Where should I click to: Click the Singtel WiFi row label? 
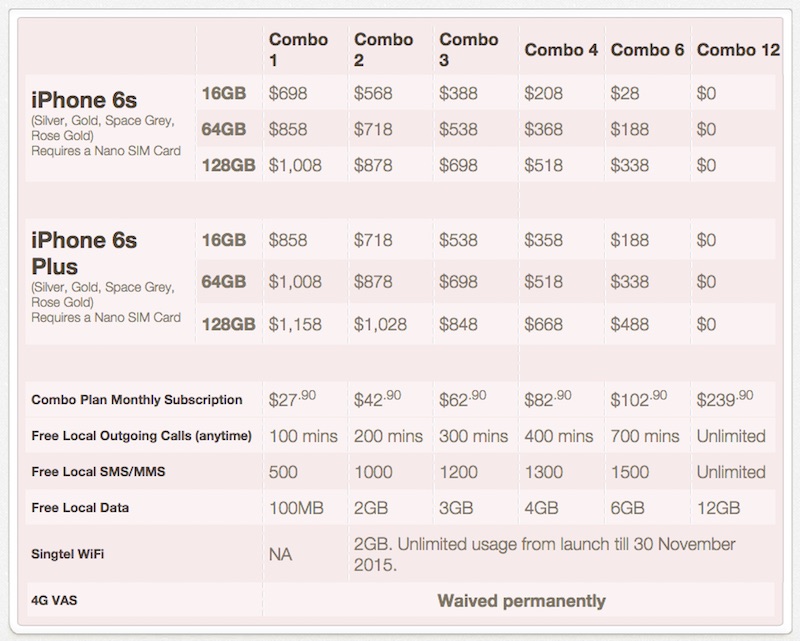tap(70, 555)
